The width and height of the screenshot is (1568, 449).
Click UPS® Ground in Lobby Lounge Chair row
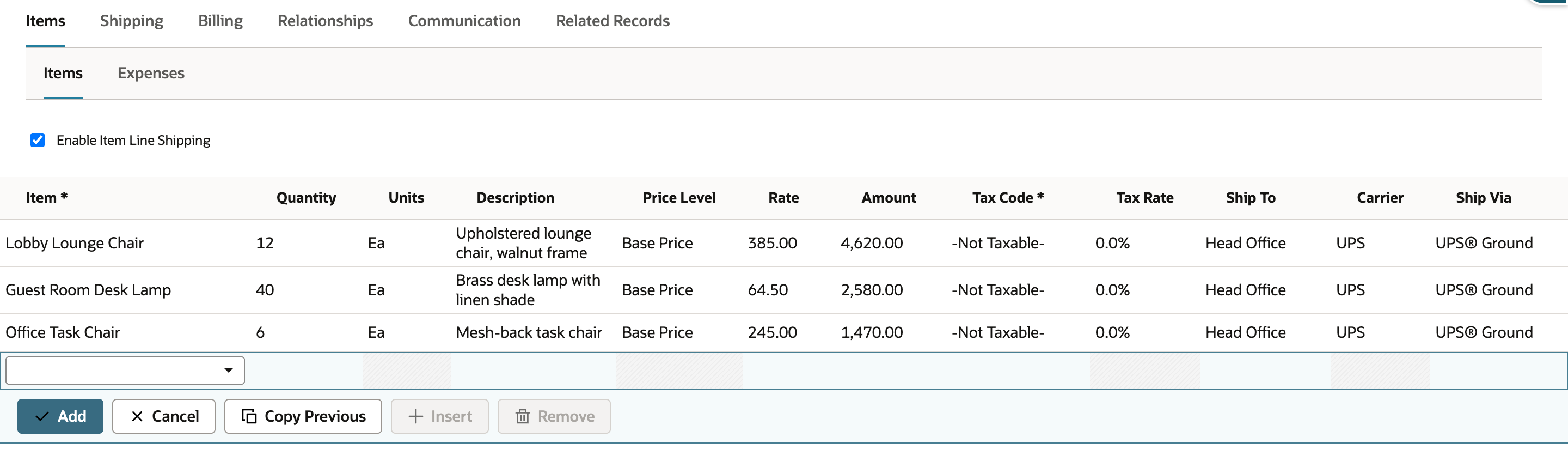pos(1484,243)
